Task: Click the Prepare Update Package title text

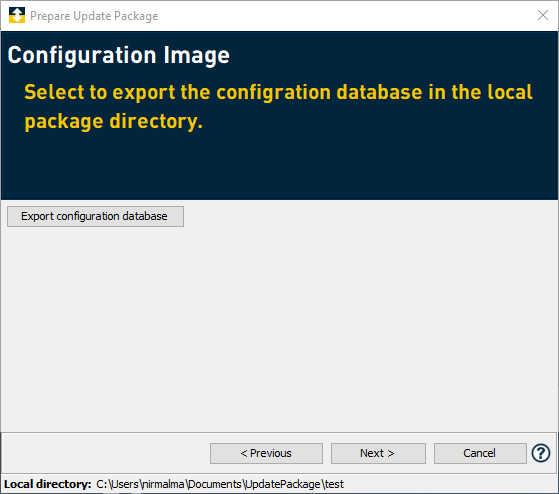Action: (x=94, y=16)
